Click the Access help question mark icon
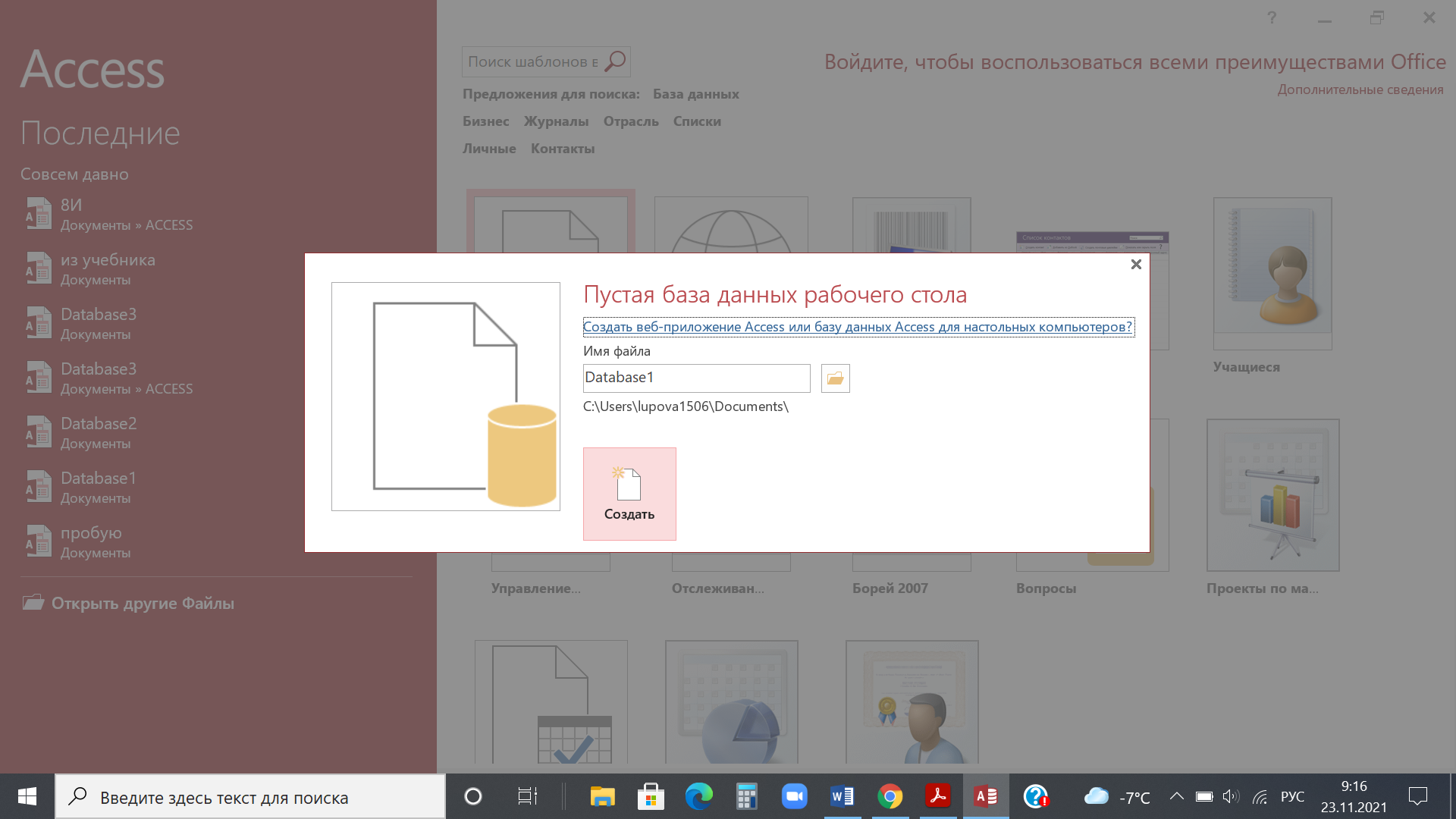Viewport: 1456px width, 819px height. click(x=1272, y=17)
